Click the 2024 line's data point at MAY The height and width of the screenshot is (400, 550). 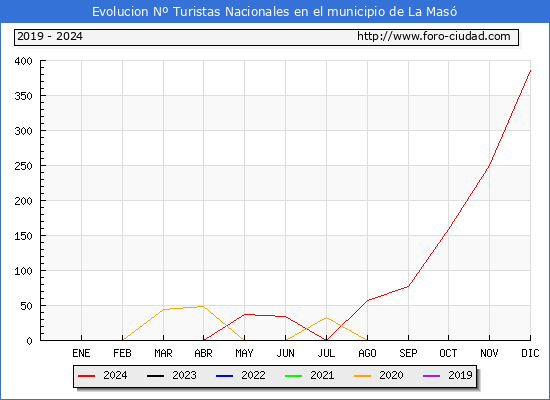point(244,314)
